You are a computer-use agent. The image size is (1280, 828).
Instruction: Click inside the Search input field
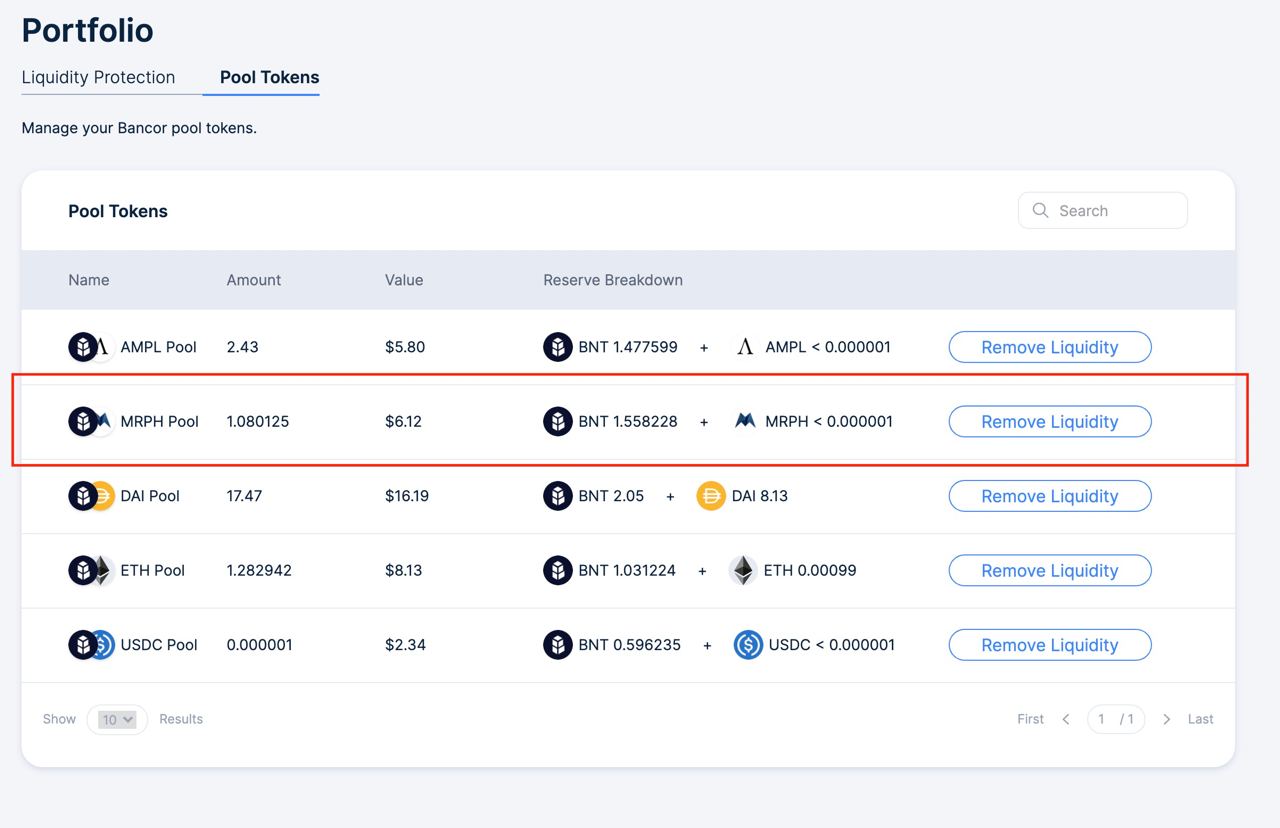1110,210
